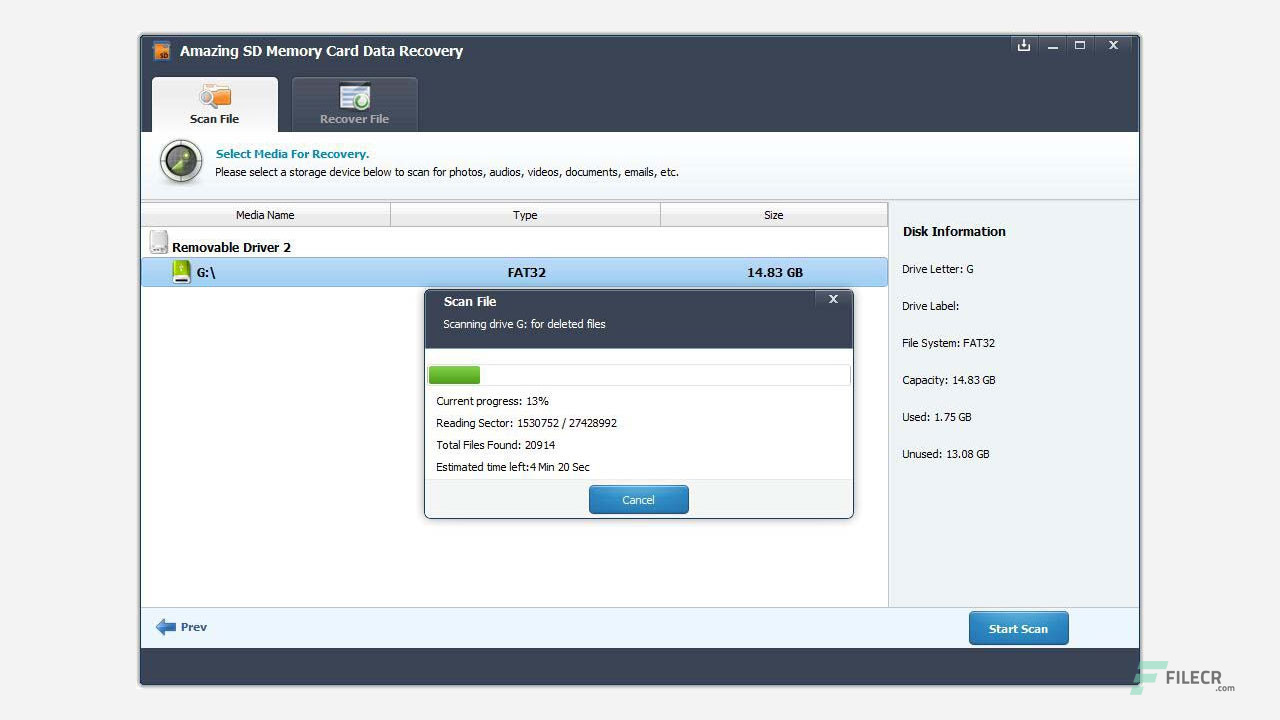Click Drive Label field text
The image size is (1280, 720).
point(930,306)
